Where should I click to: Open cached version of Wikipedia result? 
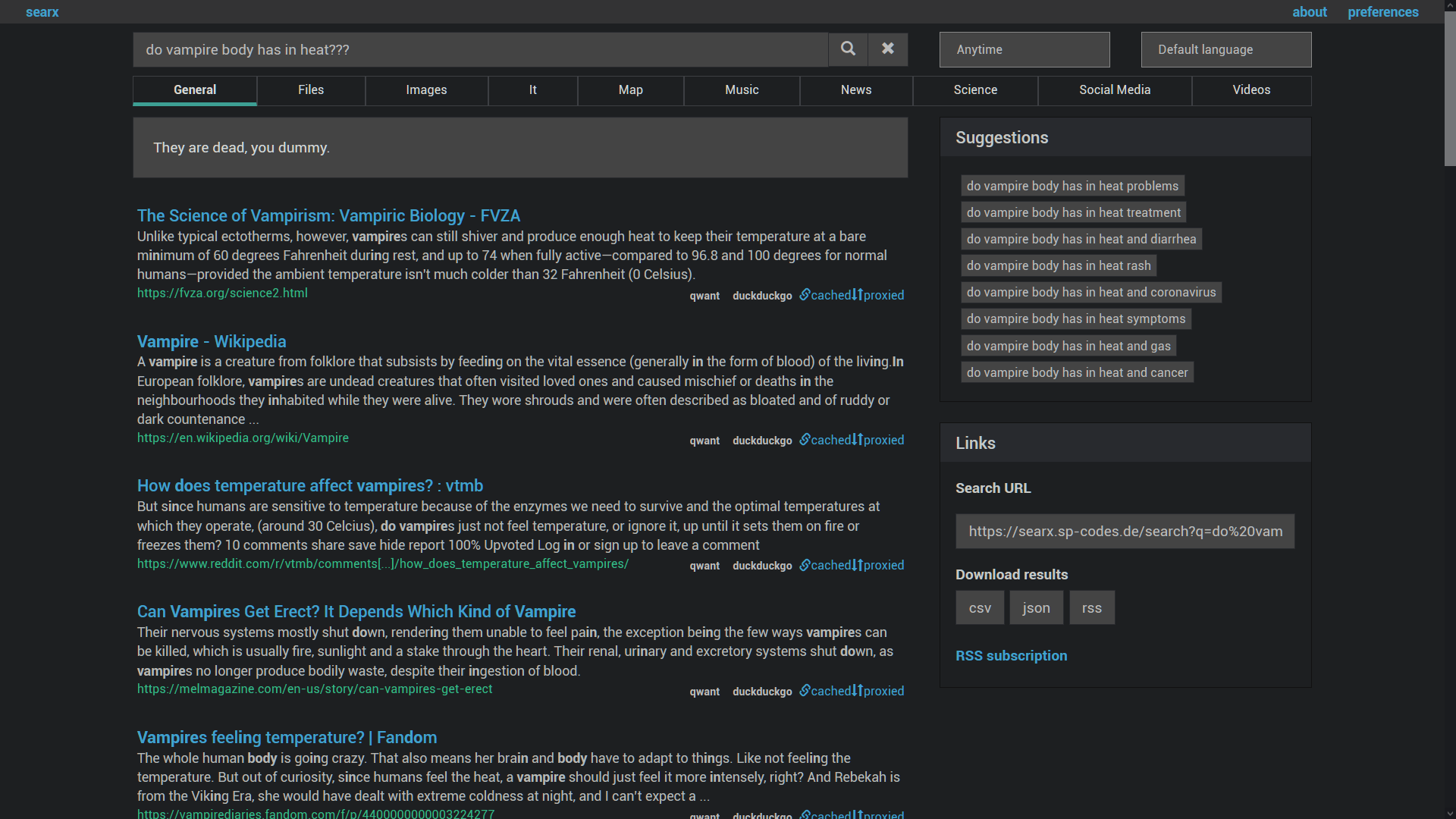pyautogui.click(x=825, y=441)
